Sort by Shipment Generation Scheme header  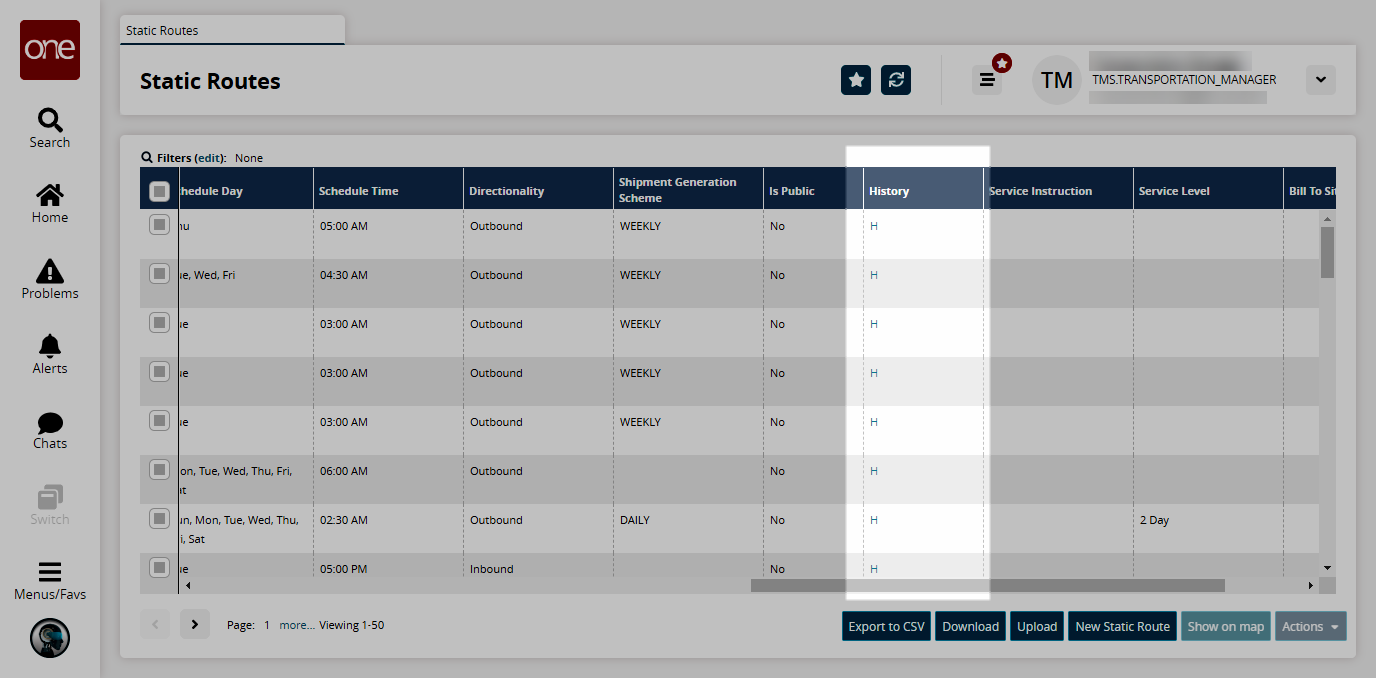(688, 190)
